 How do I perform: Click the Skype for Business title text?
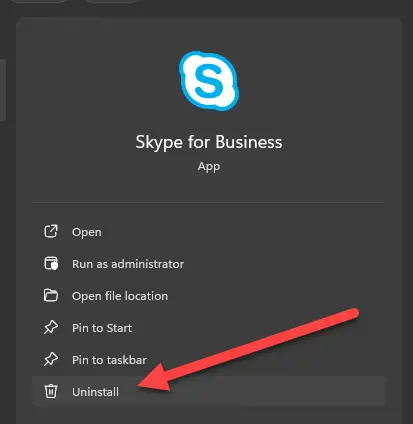209,142
